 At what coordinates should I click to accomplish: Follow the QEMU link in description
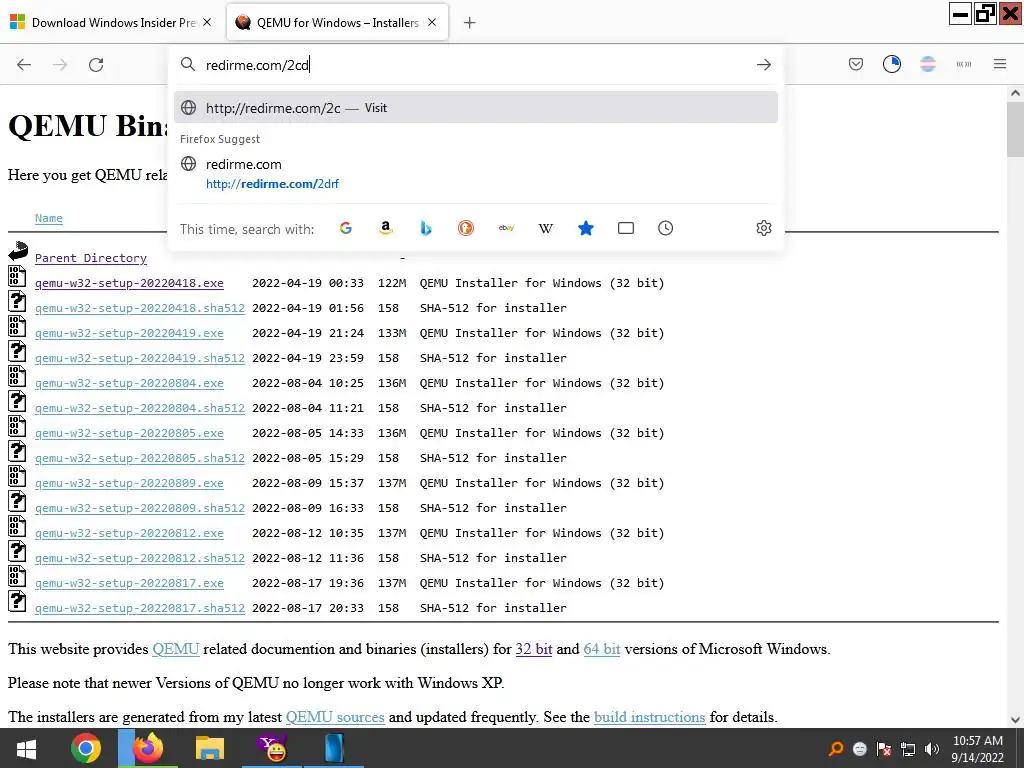click(x=176, y=649)
